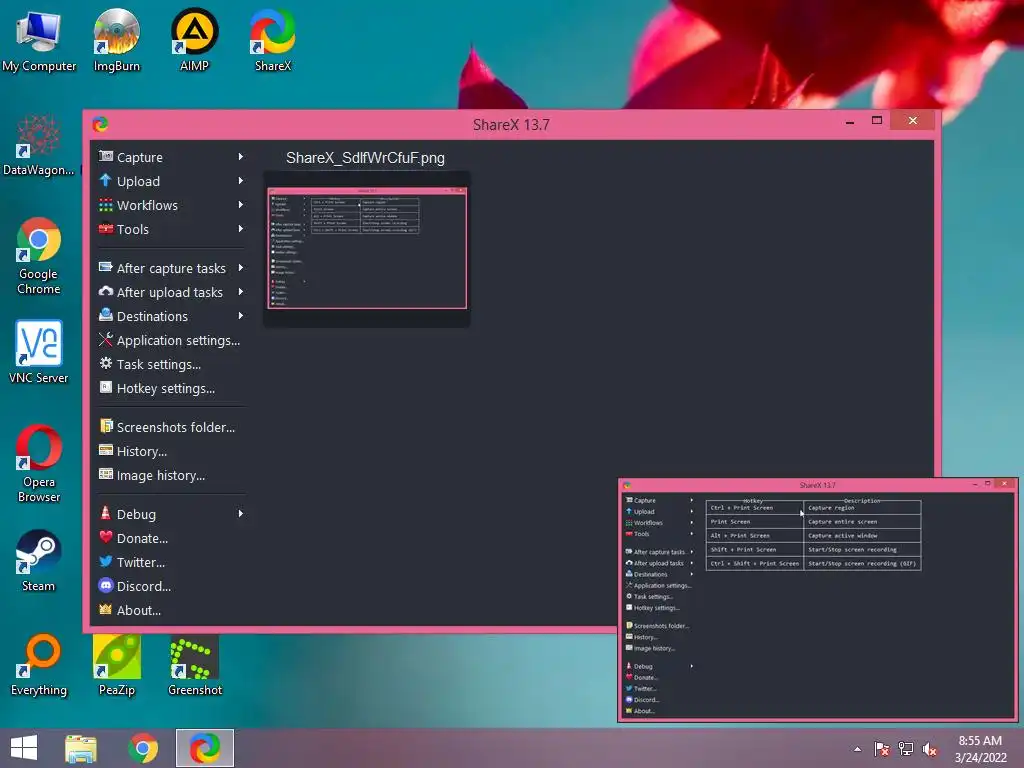Screen dimensions: 1024x768
Task: Open Screenshots folder... entry
Action: click(172, 427)
